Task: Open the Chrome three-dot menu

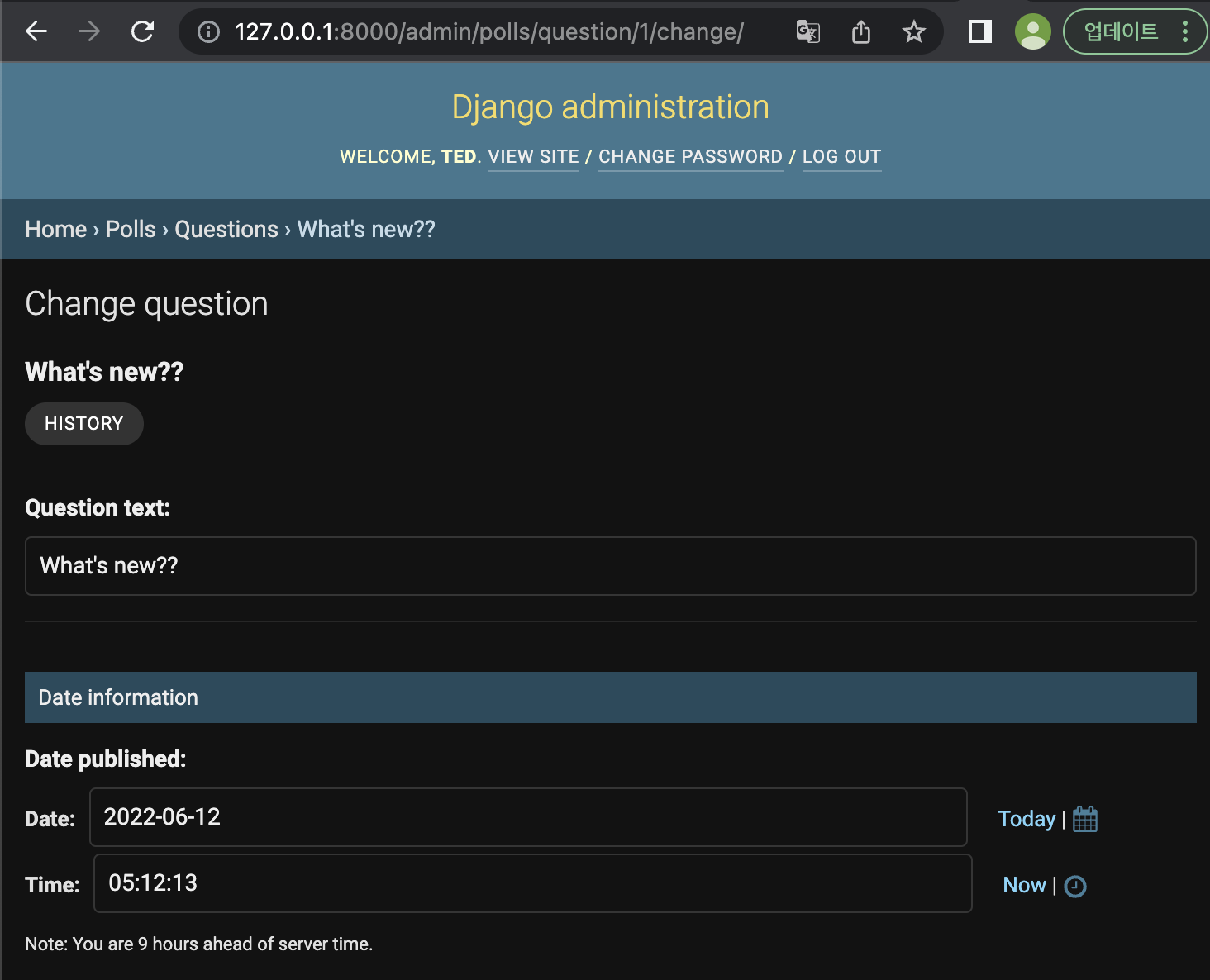Action: tap(1185, 31)
